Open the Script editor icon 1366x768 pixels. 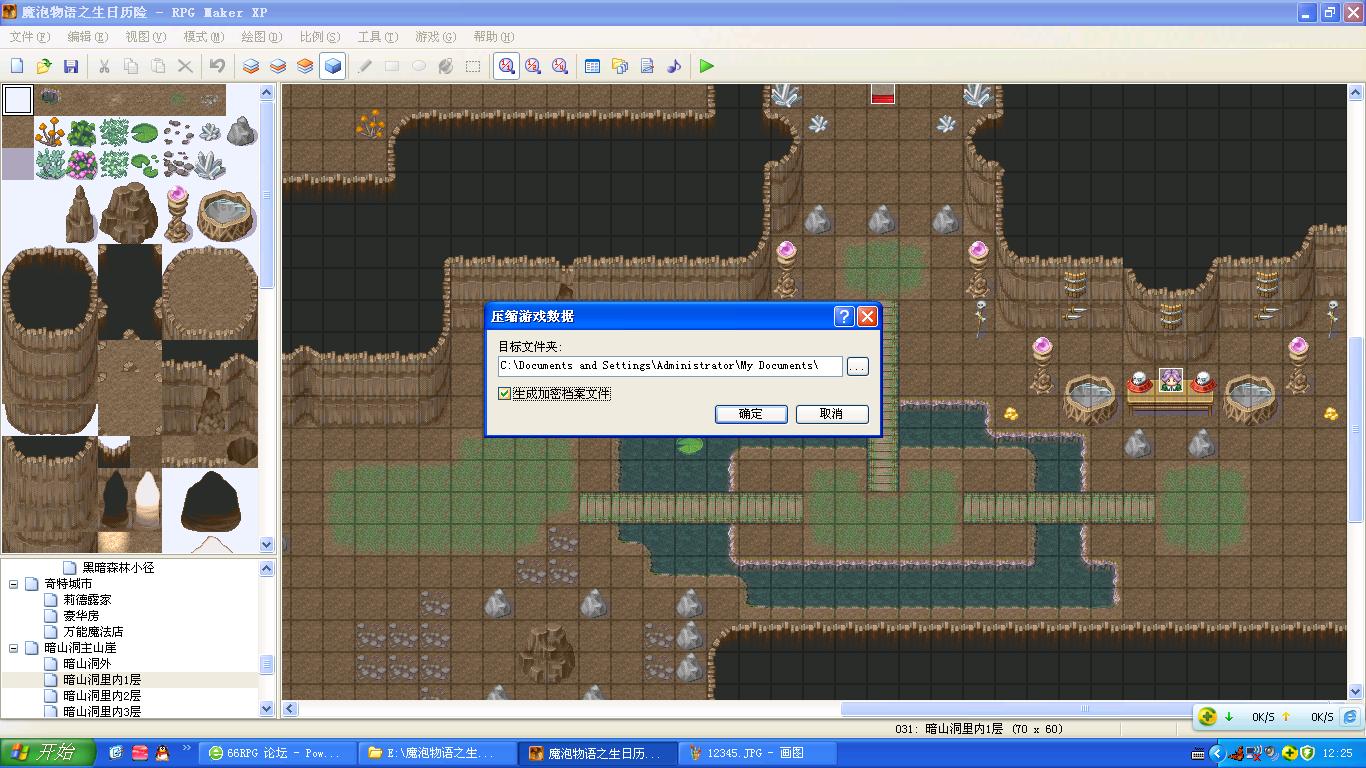point(647,66)
